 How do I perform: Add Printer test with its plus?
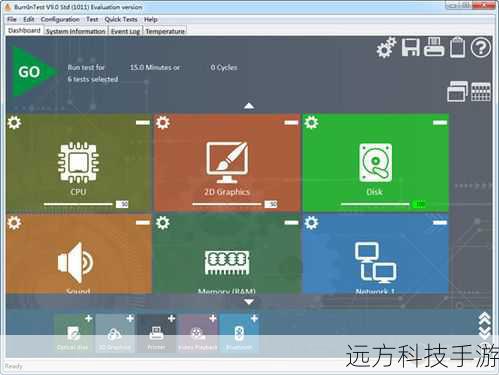[x=172, y=318]
